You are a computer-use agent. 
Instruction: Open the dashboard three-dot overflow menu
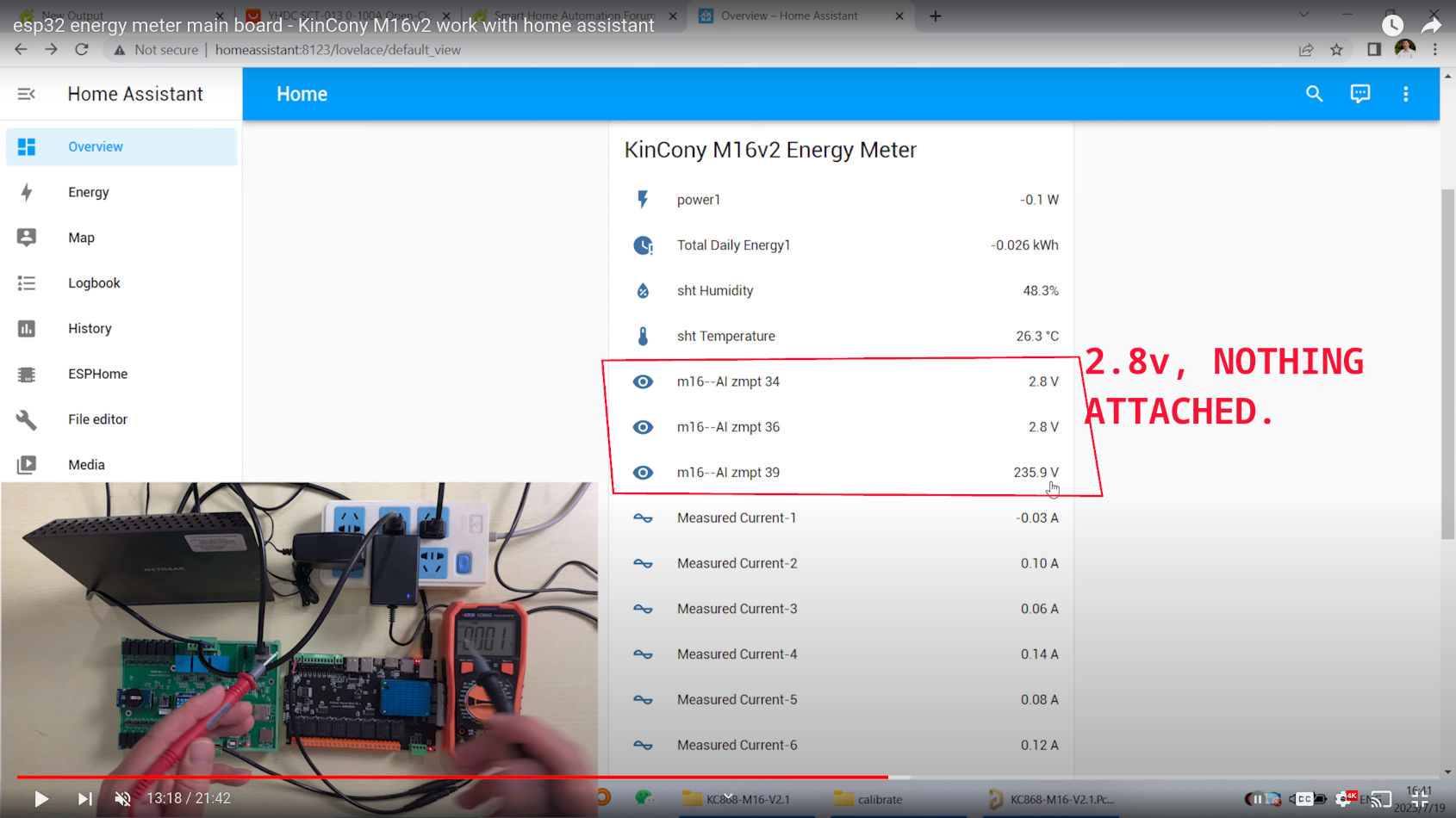click(x=1405, y=94)
